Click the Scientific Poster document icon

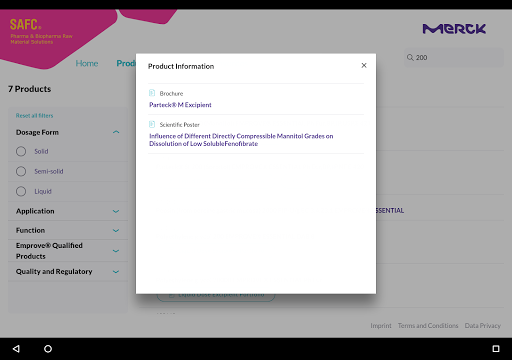[152, 124]
